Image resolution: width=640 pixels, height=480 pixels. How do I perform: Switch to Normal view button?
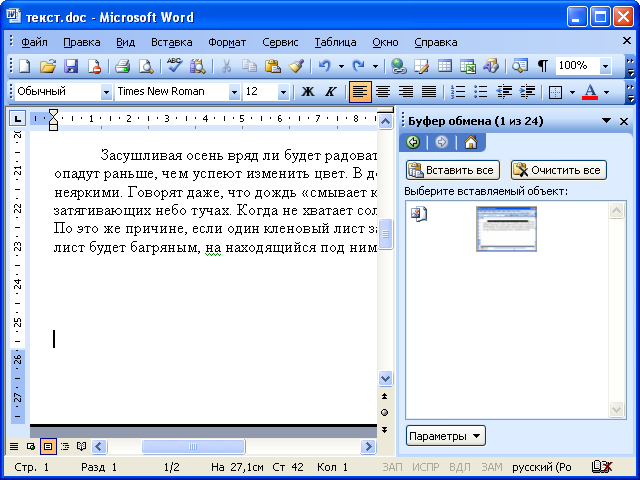click(14, 446)
